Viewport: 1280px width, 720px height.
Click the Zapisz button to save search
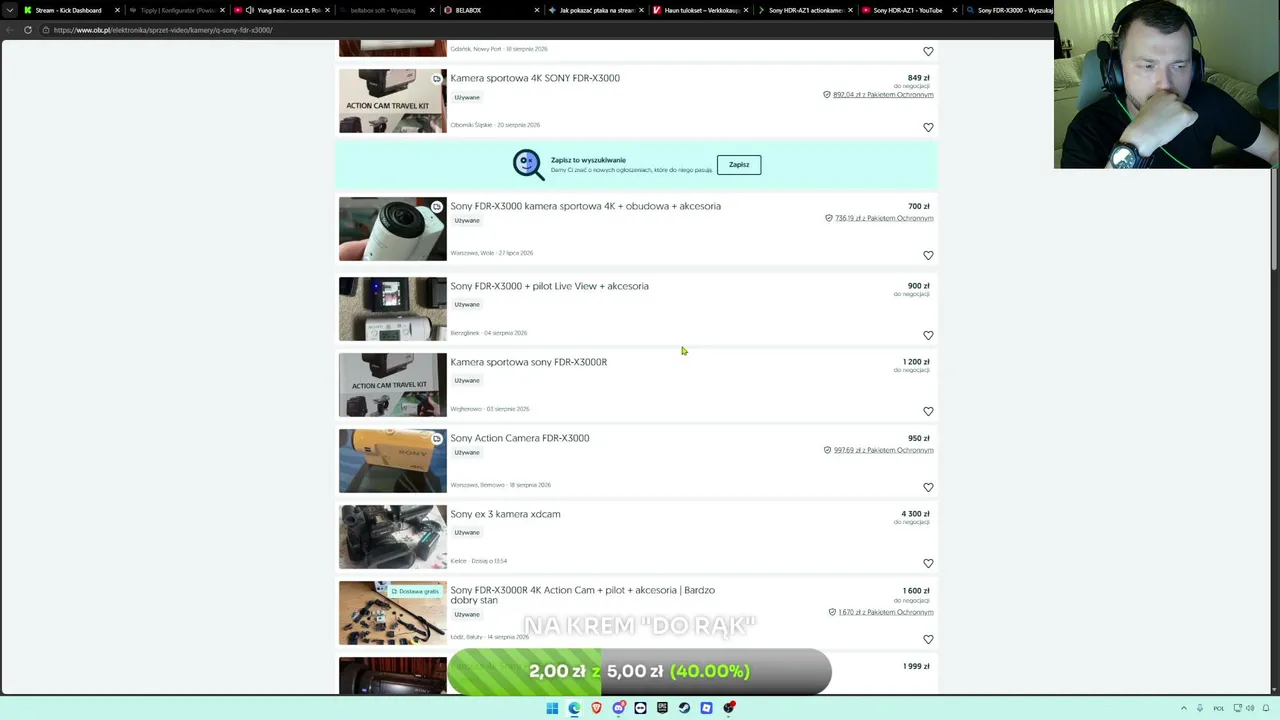click(739, 164)
